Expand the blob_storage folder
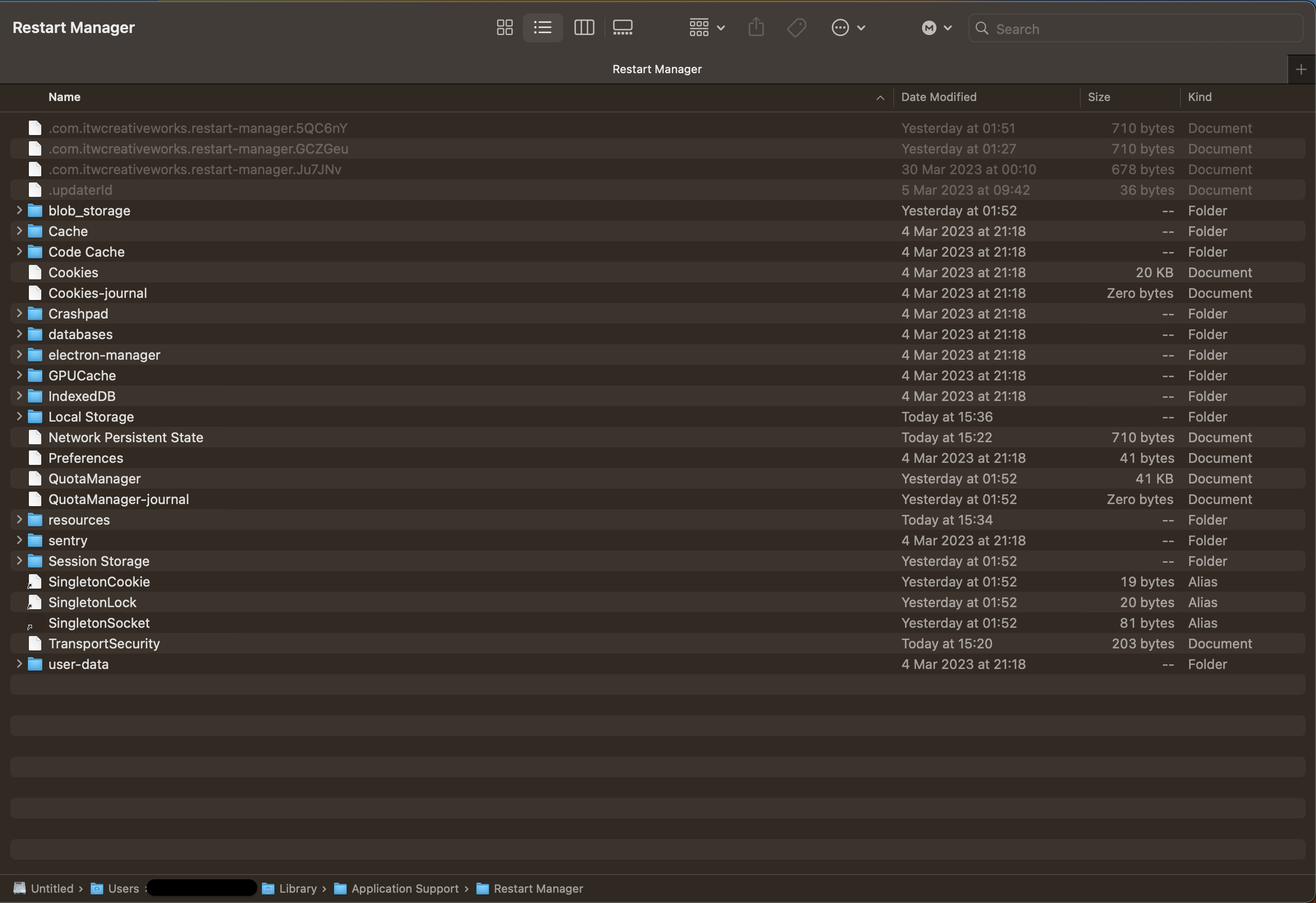Viewport: 1316px width, 903px height. (x=19, y=211)
